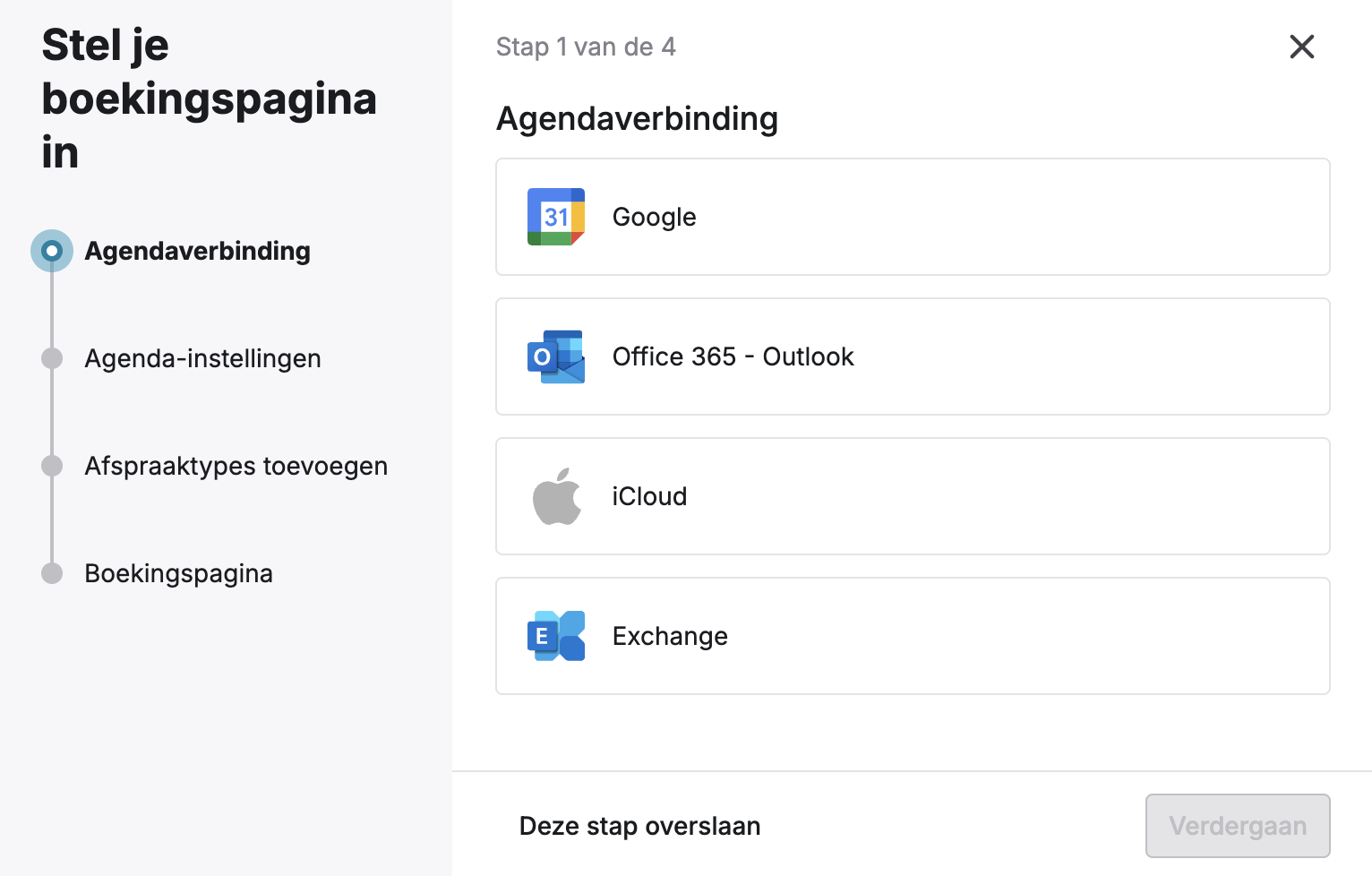The image size is (1372, 876).
Task: Choose the iCloud connection option
Action: 913,496
